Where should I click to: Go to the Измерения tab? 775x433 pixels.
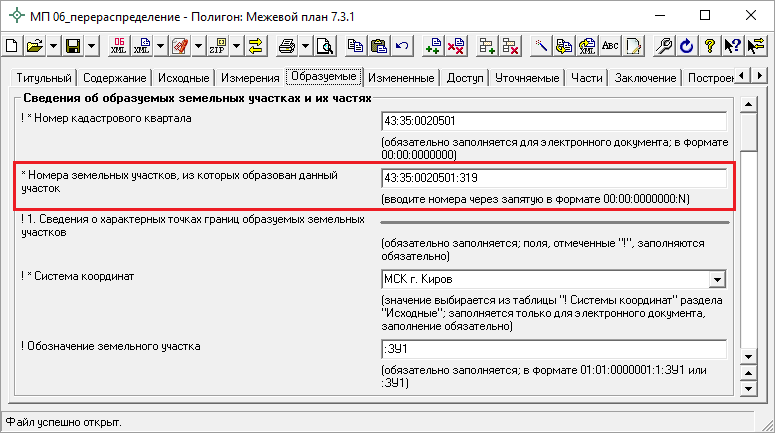pyautogui.click(x=250, y=78)
